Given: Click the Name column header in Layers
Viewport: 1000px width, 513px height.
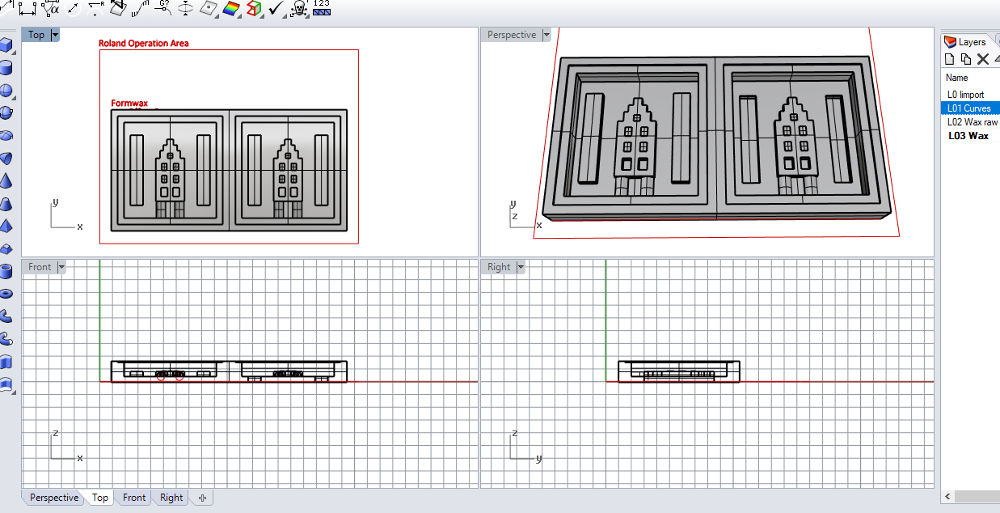Looking at the screenshot, I should pyautogui.click(x=957, y=77).
